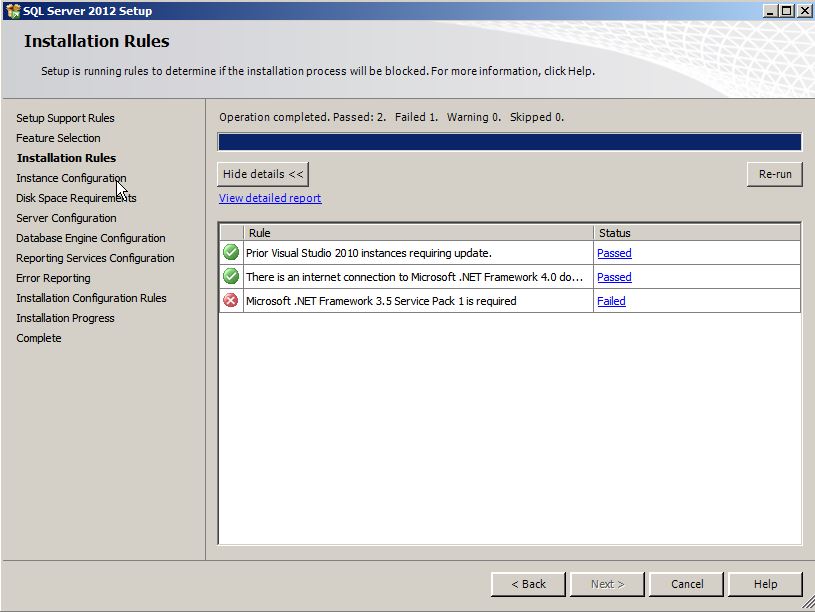The image size is (815, 612).
Task: Select Installation Progress step
Action: point(65,318)
